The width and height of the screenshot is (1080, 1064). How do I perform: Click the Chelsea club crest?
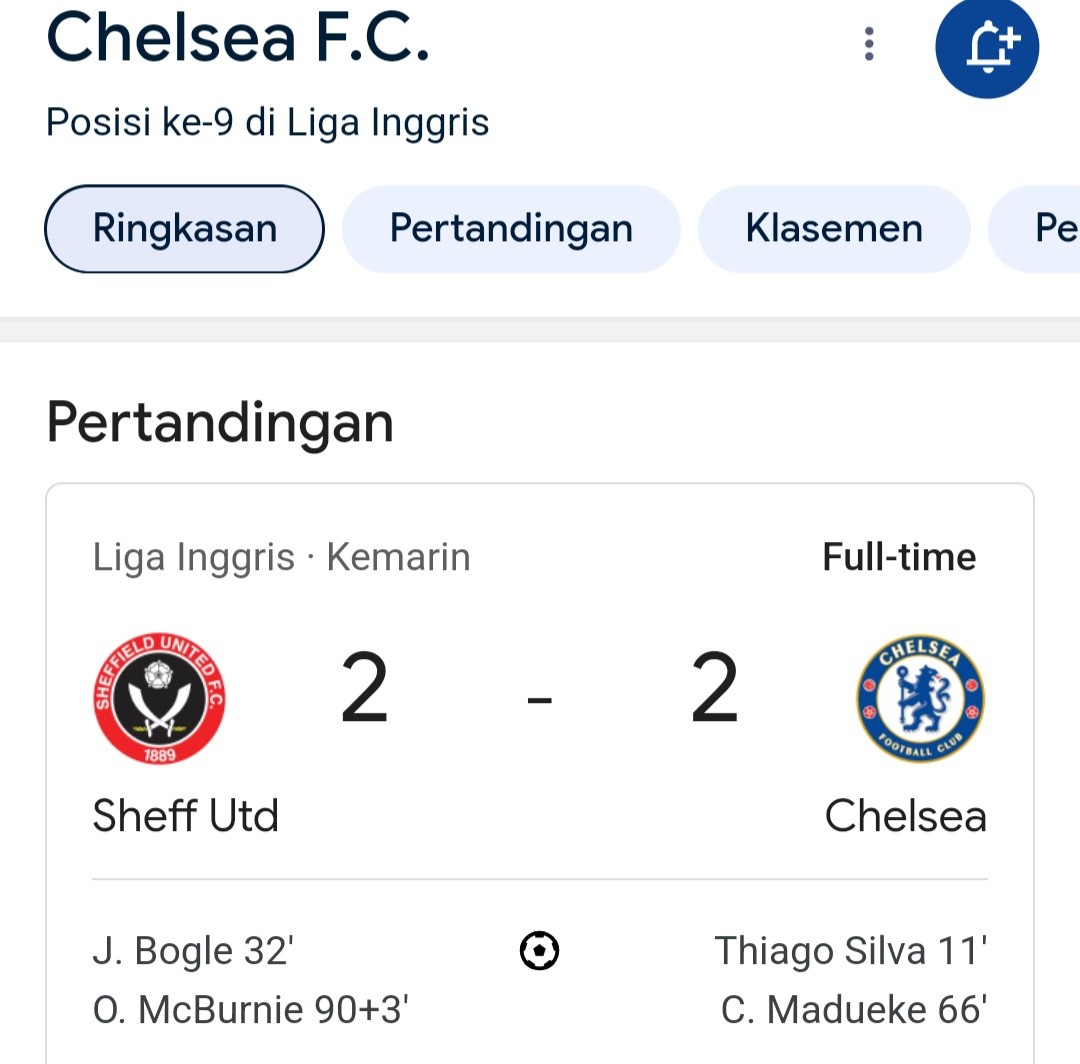point(921,698)
